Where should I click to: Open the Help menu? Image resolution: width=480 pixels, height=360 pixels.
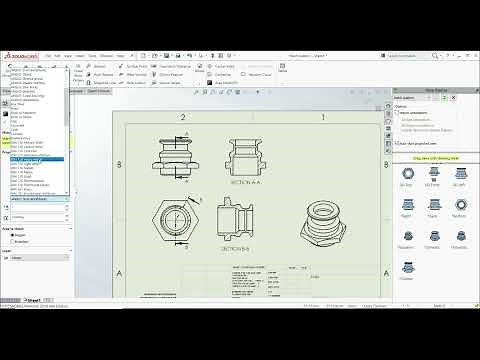click(120, 56)
